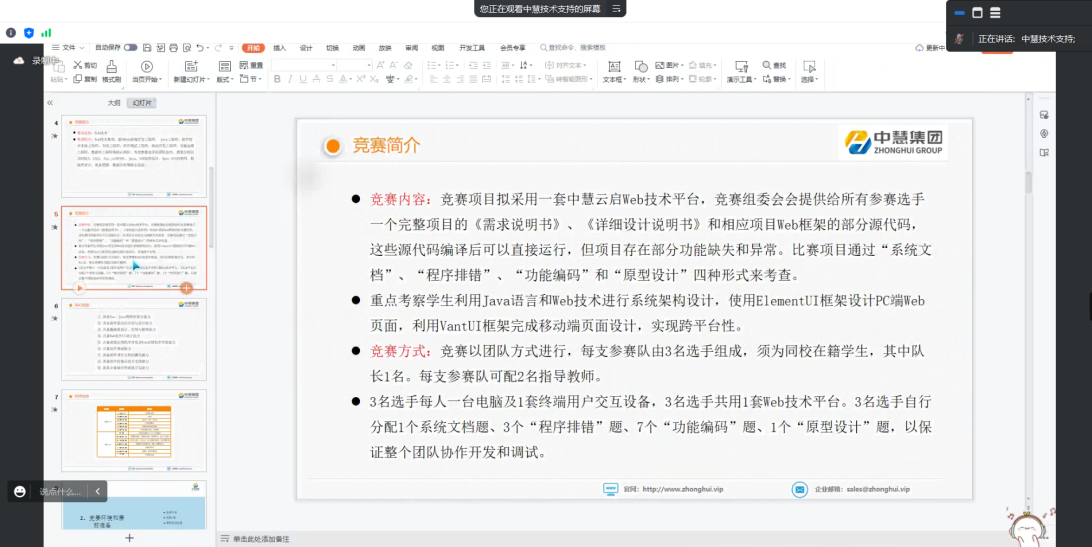The width and height of the screenshot is (1092, 547).
Task: Click the Copy (复制) icon
Action: point(78,79)
